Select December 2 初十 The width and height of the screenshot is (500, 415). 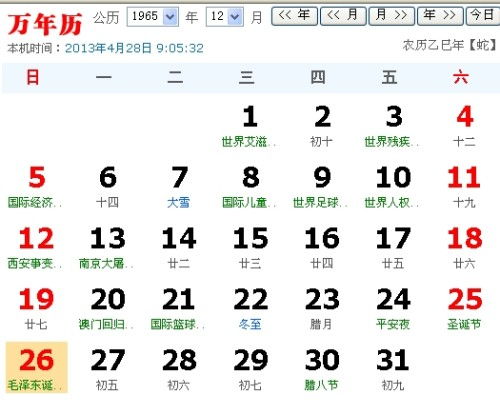(x=322, y=126)
